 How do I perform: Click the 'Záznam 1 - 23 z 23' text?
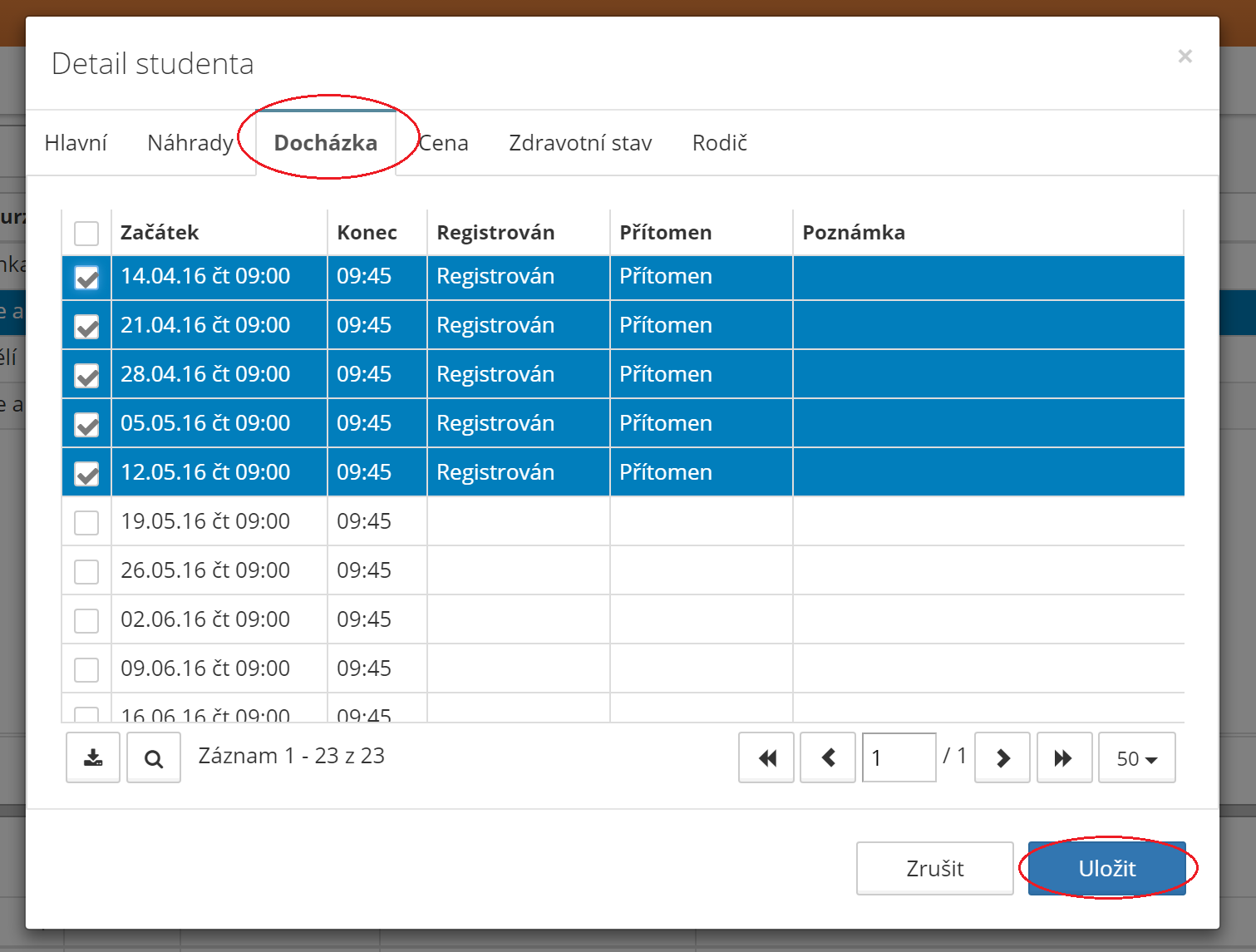[291, 756]
